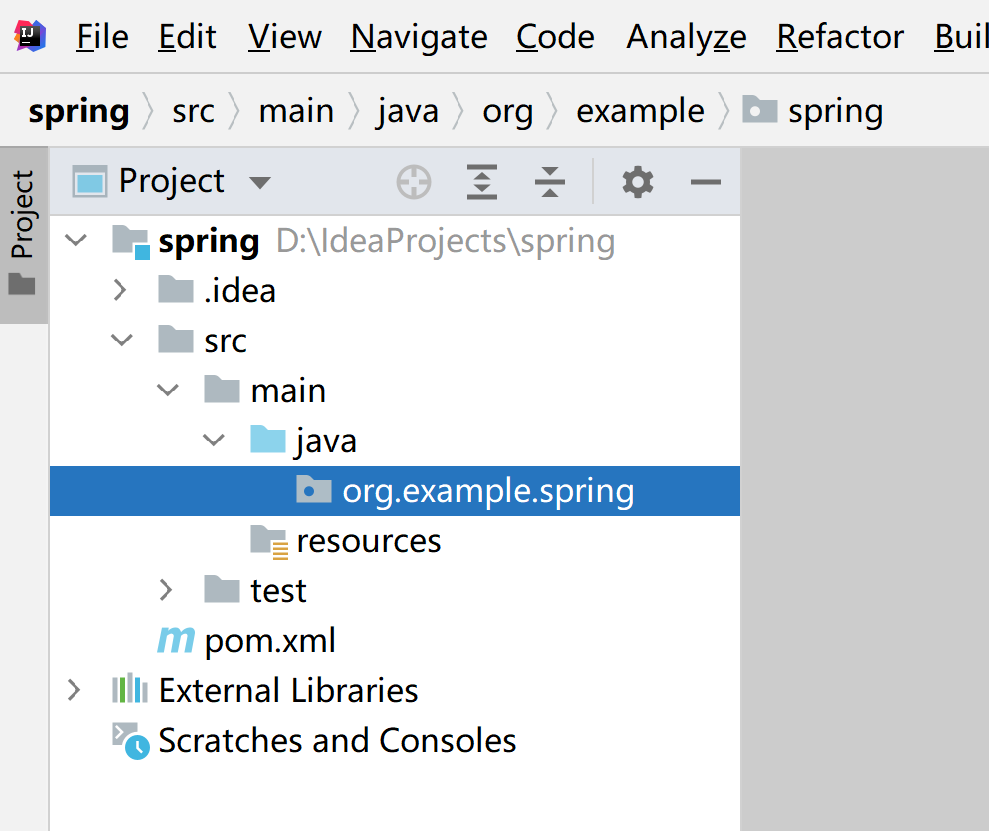Collapse all tree nodes with collapse-all icon
This screenshot has height=831, width=989.
click(550, 182)
